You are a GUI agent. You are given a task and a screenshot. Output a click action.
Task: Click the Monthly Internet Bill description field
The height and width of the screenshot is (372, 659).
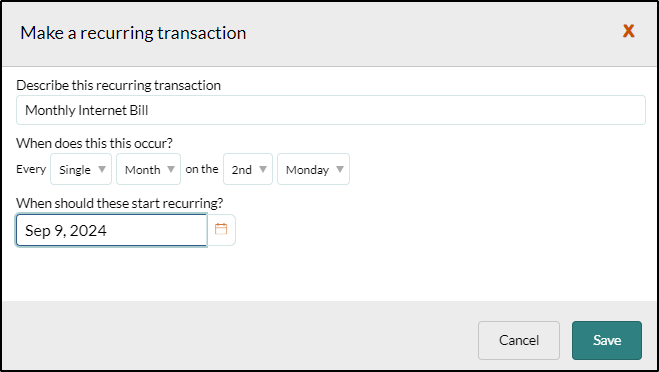tap(331, 110)
